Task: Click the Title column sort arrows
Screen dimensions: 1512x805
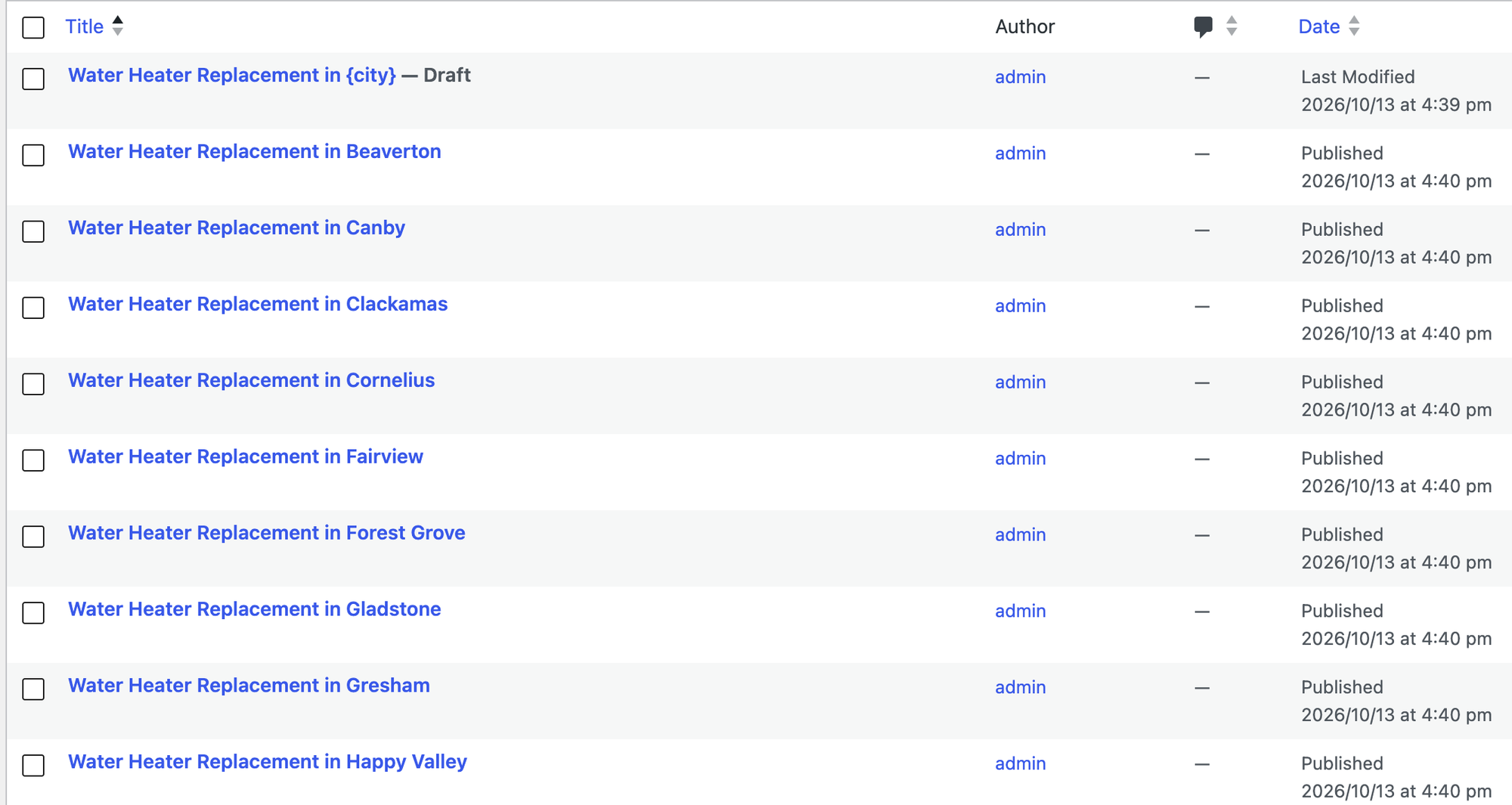Action: 118,26
